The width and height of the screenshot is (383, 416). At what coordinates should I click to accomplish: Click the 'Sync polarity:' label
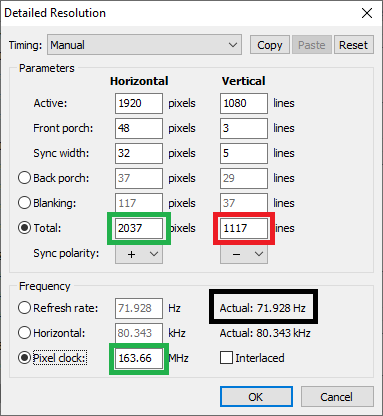pos(66,253)
